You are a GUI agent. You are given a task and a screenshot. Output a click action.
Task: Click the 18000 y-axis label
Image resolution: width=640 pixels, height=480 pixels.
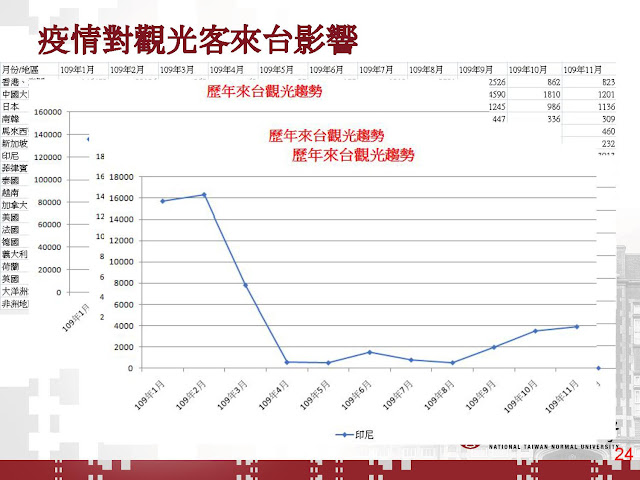[x=121, y=177]
